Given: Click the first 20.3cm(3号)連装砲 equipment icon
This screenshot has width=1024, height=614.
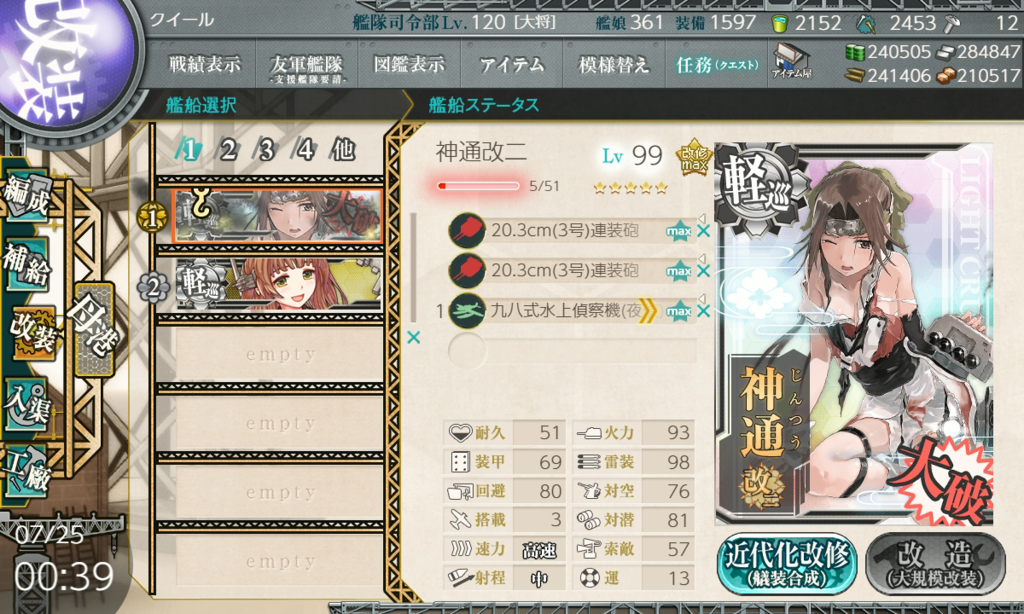Looking at the screenshot, I should [467, 231].
